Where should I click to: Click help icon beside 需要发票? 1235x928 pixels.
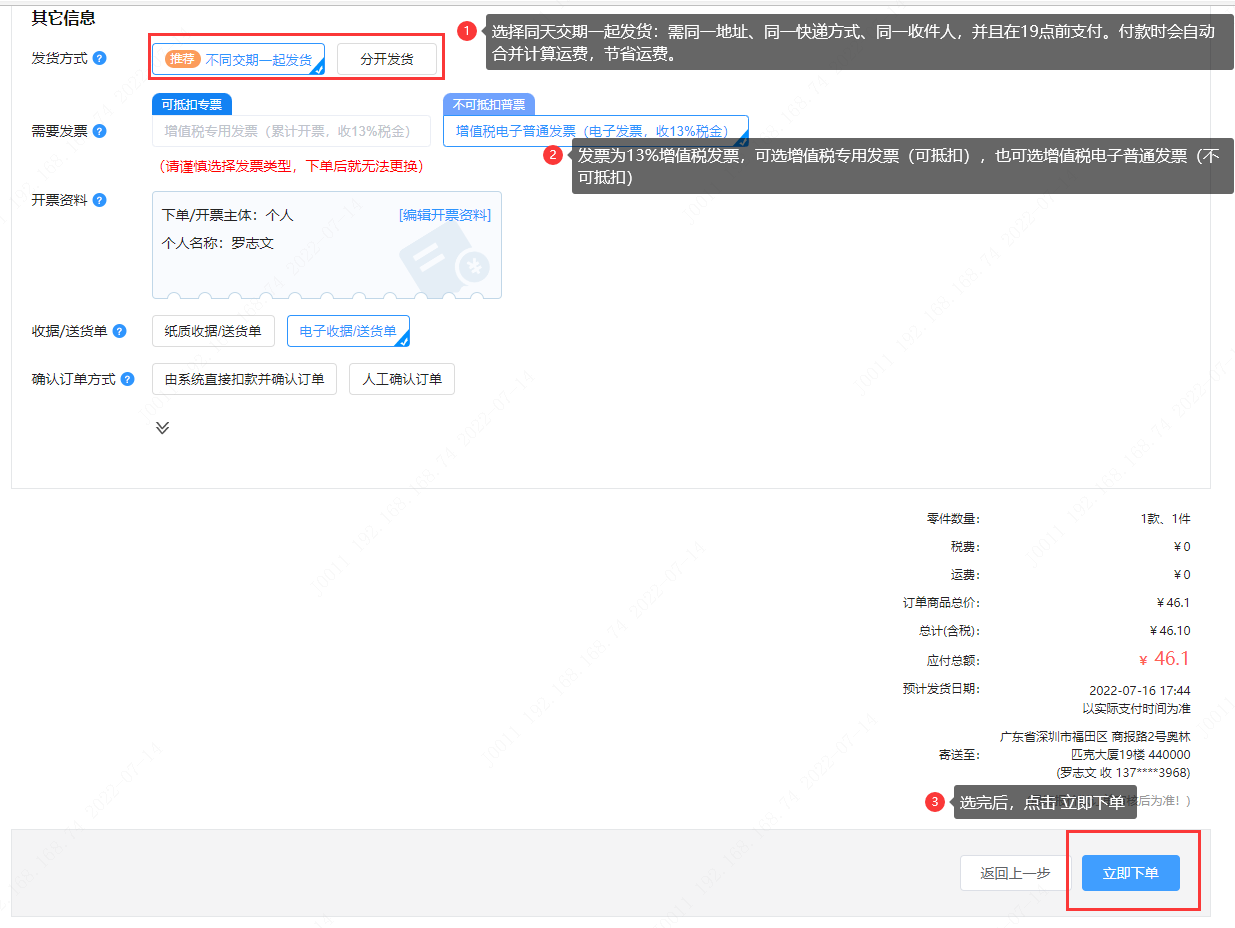(x=99, y=131)
